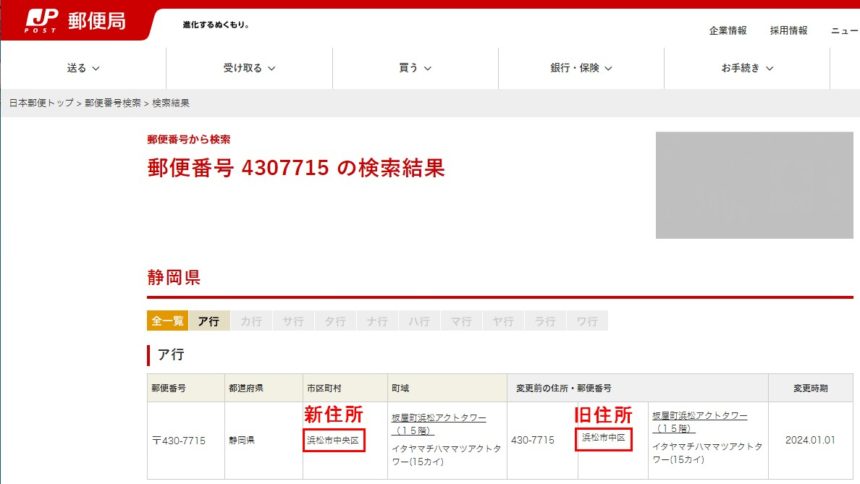Go to 郵便番号検索 breadcrumb link

click(x=113, y=103)
